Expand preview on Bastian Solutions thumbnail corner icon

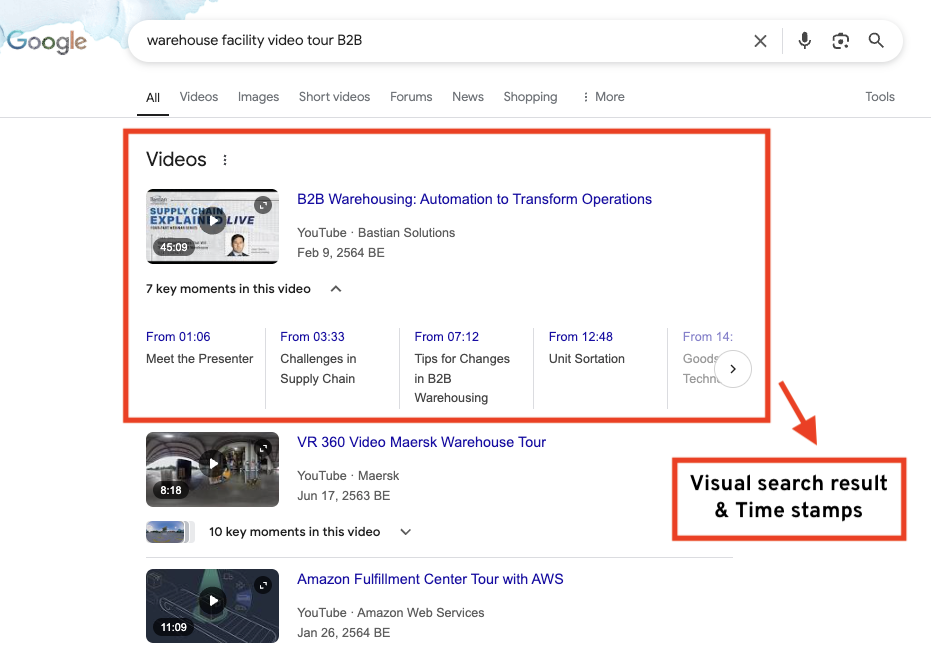(x=263, y=205)
